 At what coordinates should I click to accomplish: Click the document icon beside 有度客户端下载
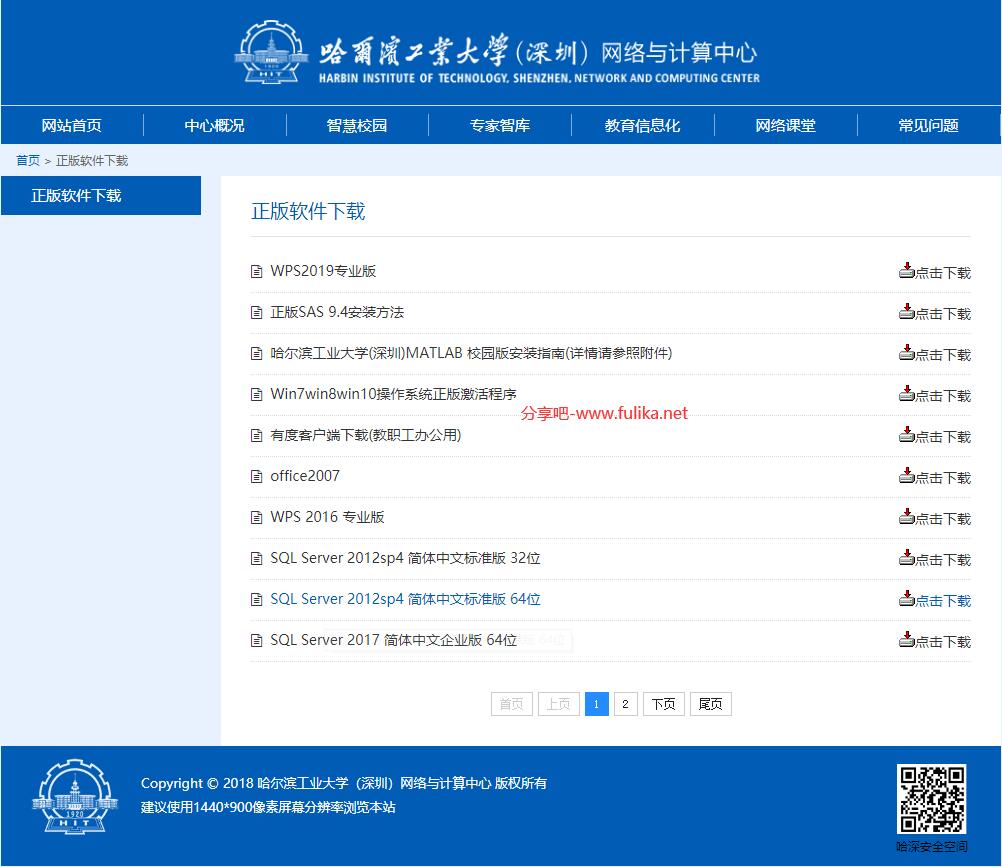256,436
